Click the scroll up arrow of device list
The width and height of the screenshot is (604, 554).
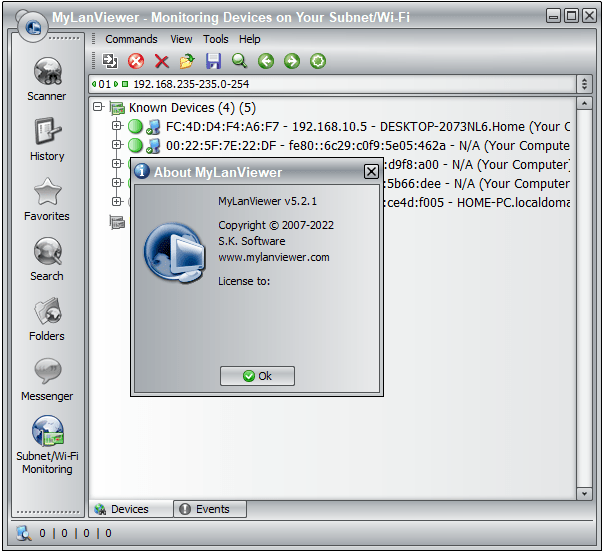pos(584,103)
